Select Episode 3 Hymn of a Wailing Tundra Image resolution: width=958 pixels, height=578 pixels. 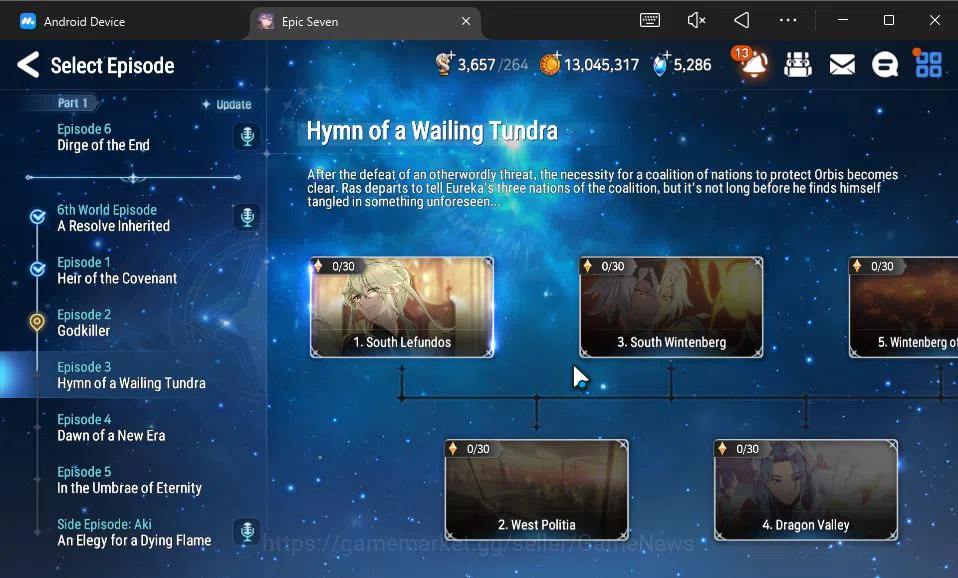(x=133, y=375)
